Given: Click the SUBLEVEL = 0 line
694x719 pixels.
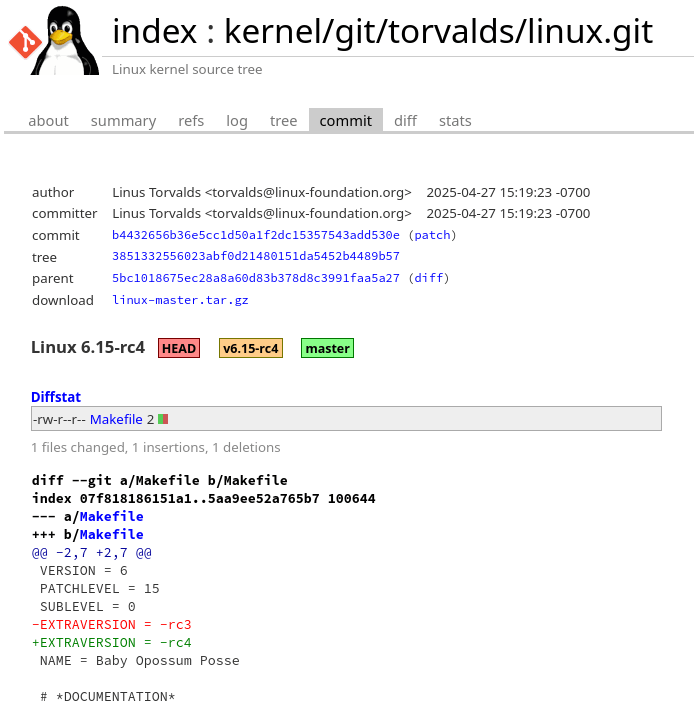Looking at the screenshot, I should pyautogui.click(x=88, y=607).
